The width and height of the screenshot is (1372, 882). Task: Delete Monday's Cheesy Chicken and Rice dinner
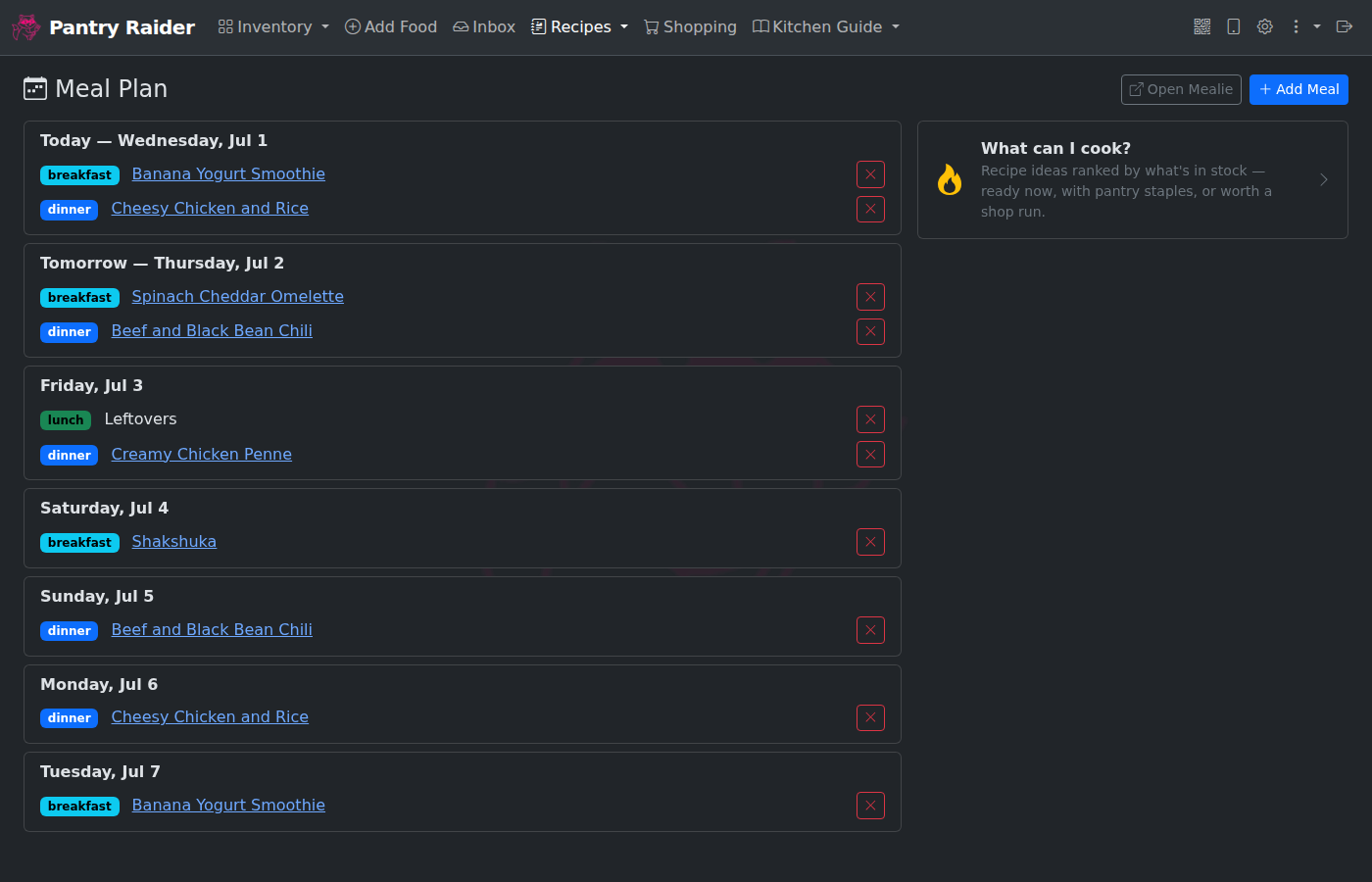coord(870,717)
